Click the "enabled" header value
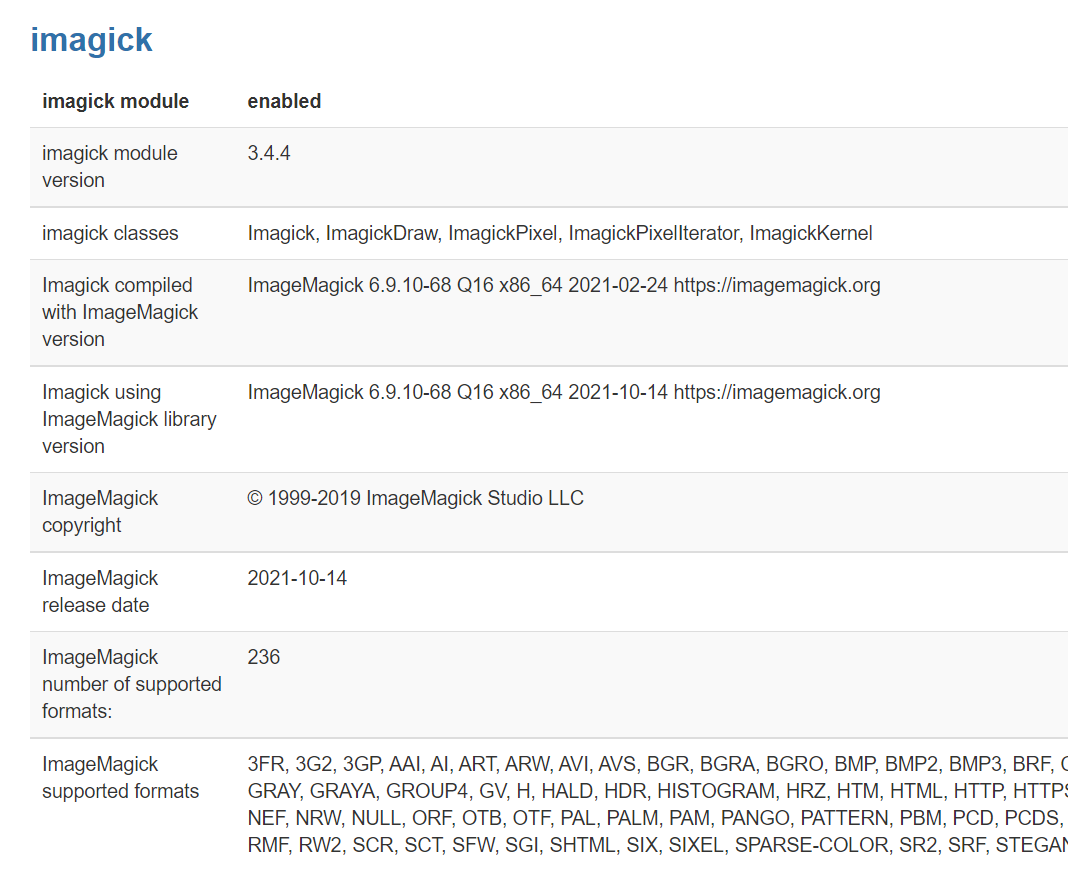 pos(284,101)
